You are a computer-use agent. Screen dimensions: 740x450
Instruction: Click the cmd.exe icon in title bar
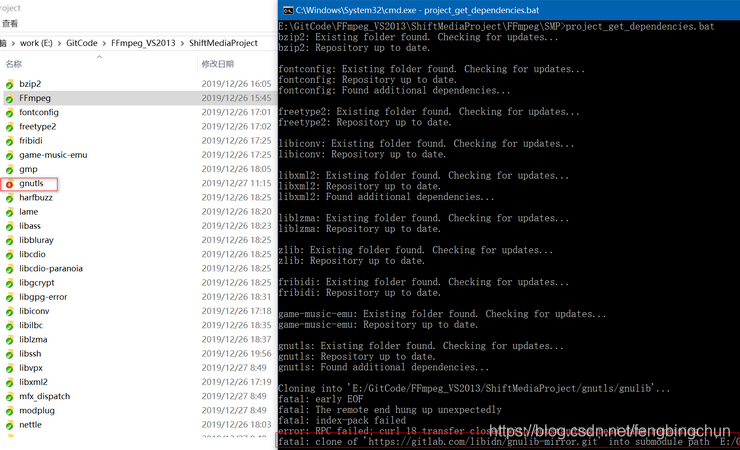coord(288,10)
